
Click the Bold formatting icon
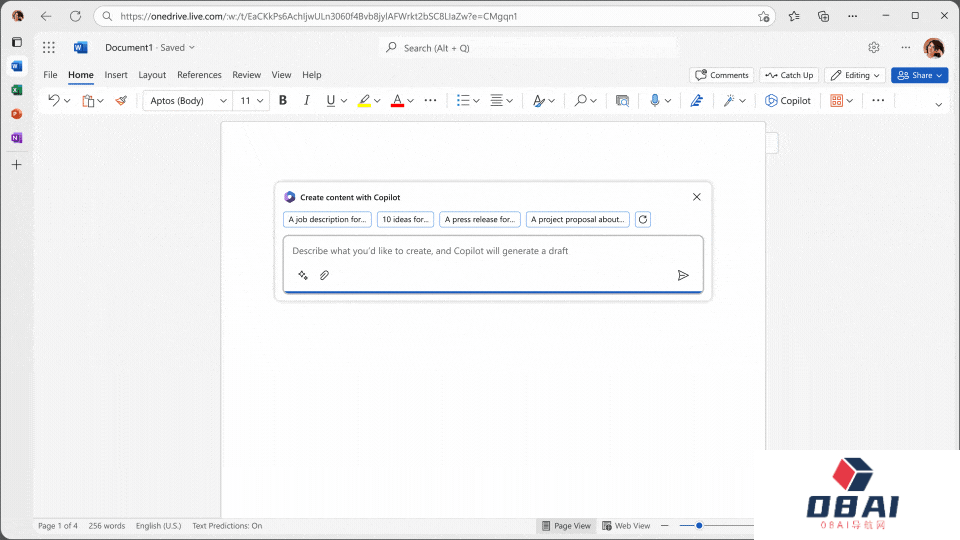pos(283,101)
